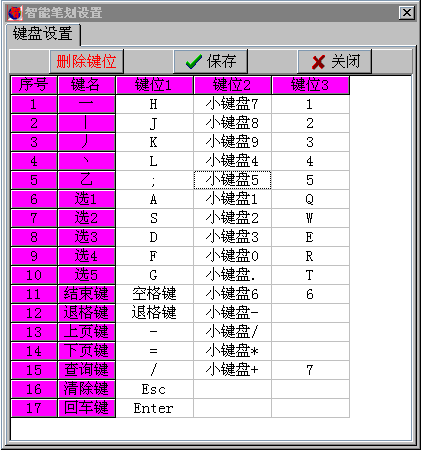Close the 智能笔划设置 dialog window
422x450 pixels.
click(407, 13)
